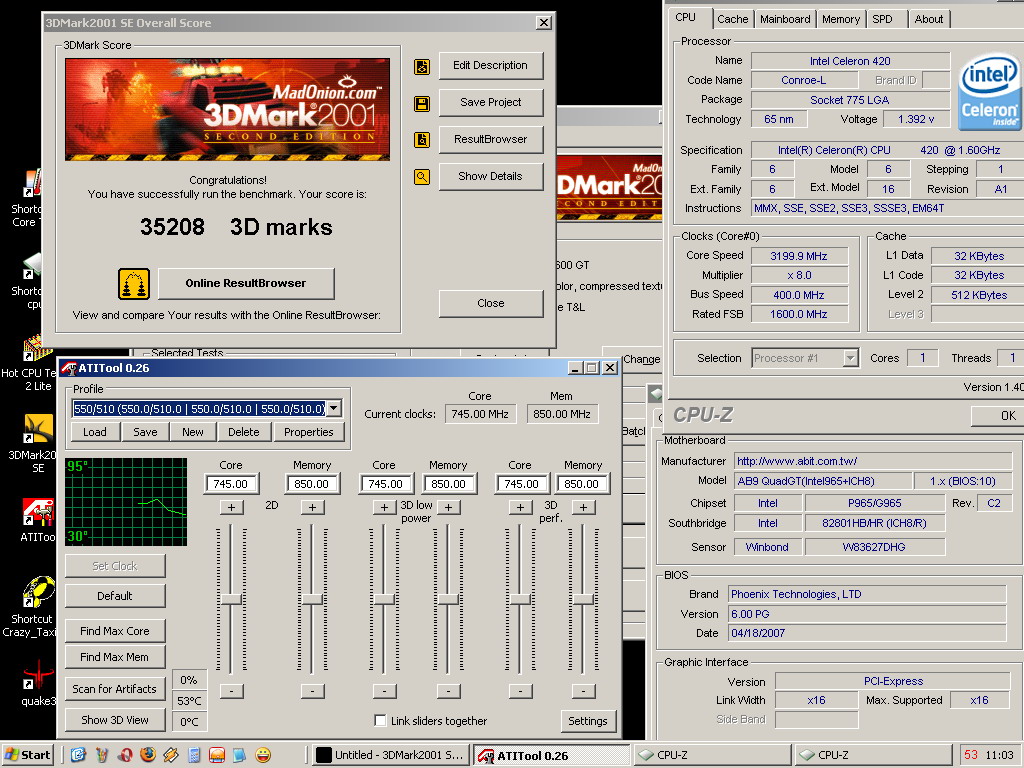The width and height of the screenshot is (1024, 768).
Task: Click the Find Max Core button
Action: pos(115,631)
